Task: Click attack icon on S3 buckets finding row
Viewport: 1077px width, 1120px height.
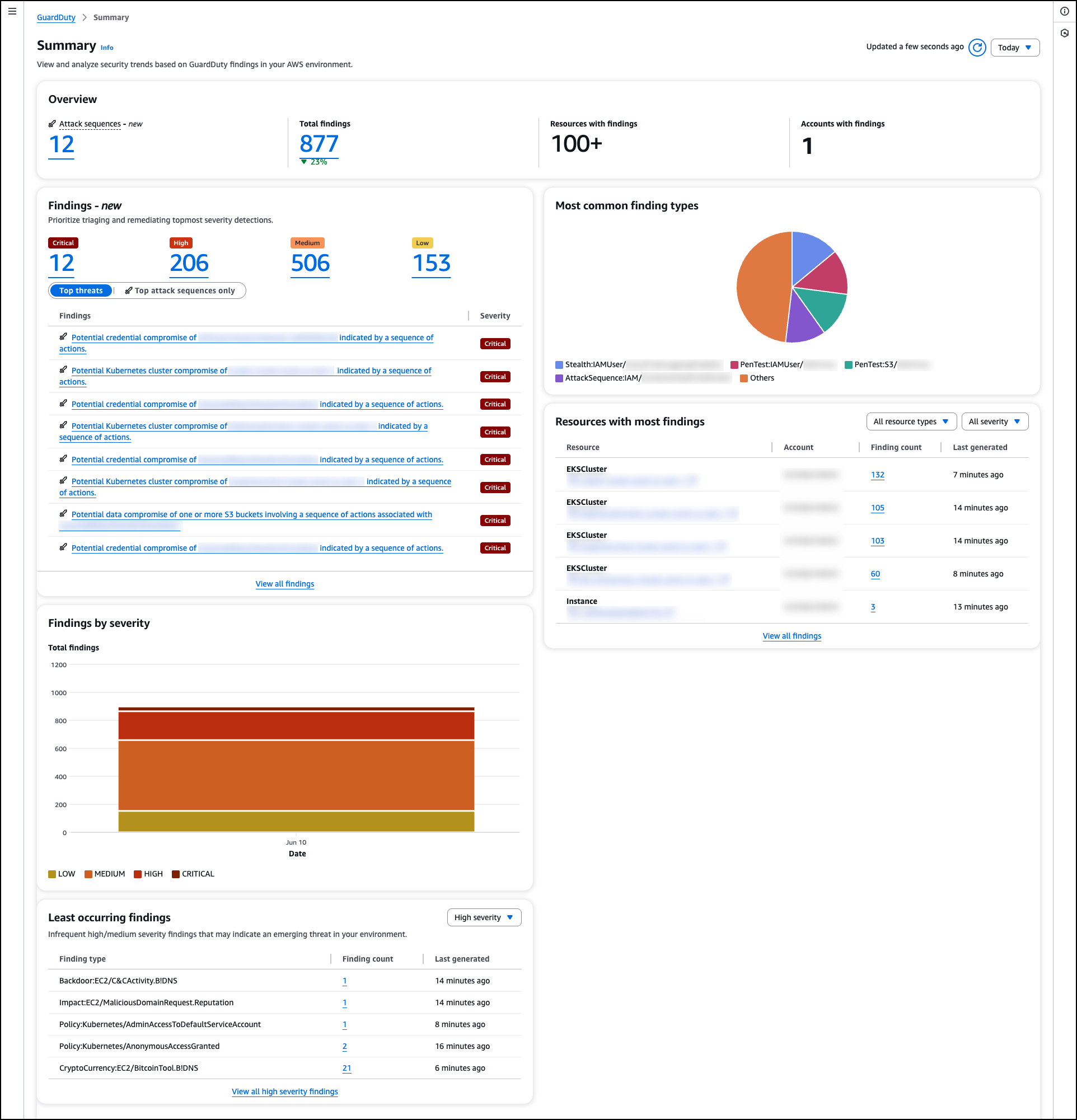Action: click(63, 514)
